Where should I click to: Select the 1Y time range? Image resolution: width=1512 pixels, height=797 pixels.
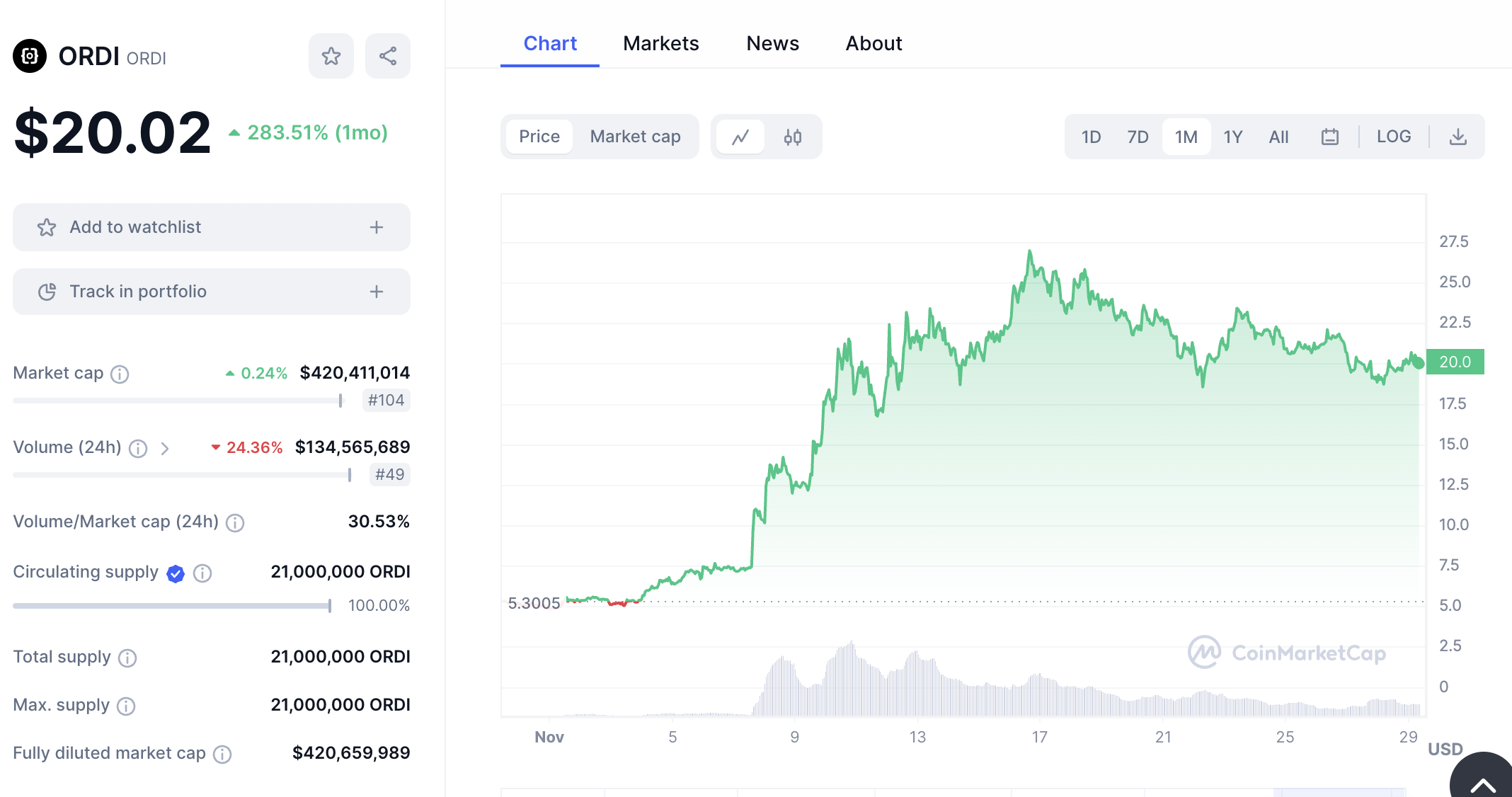(1232, 137)
